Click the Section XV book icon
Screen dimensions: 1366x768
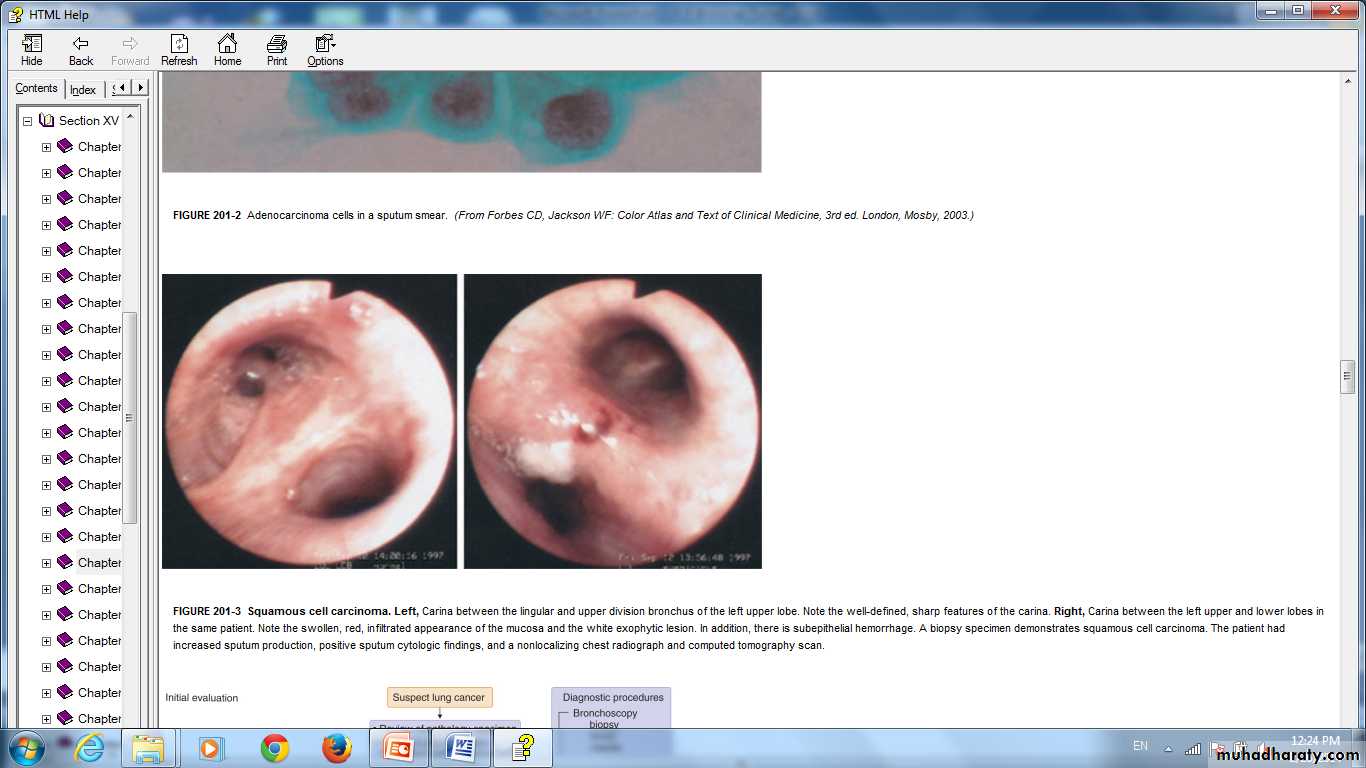point(47,121)
